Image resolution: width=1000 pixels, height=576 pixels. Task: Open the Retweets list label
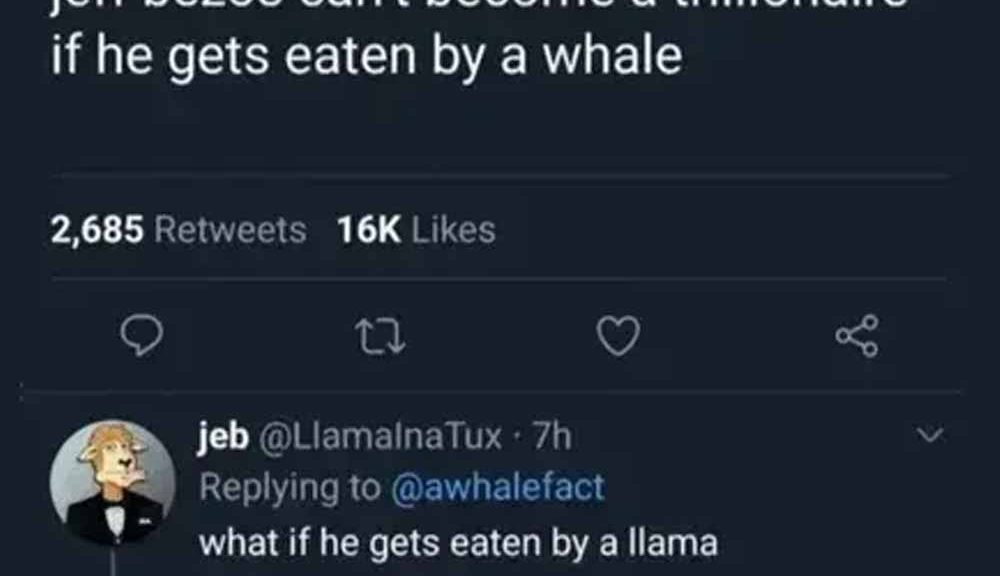click(231, 231)
